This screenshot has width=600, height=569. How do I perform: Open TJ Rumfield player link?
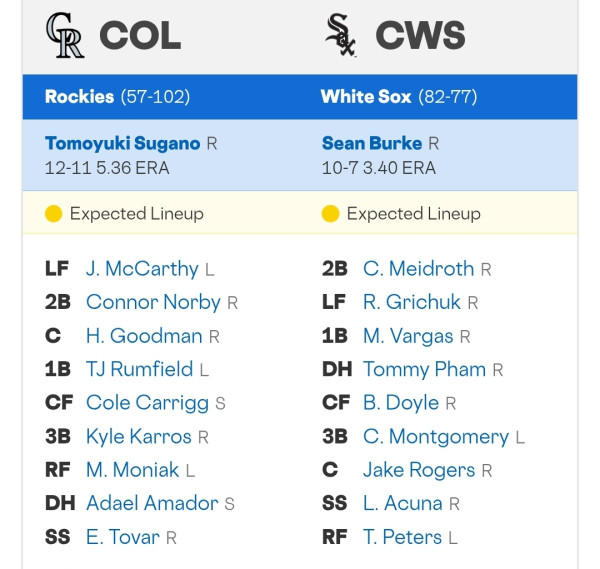139,369
